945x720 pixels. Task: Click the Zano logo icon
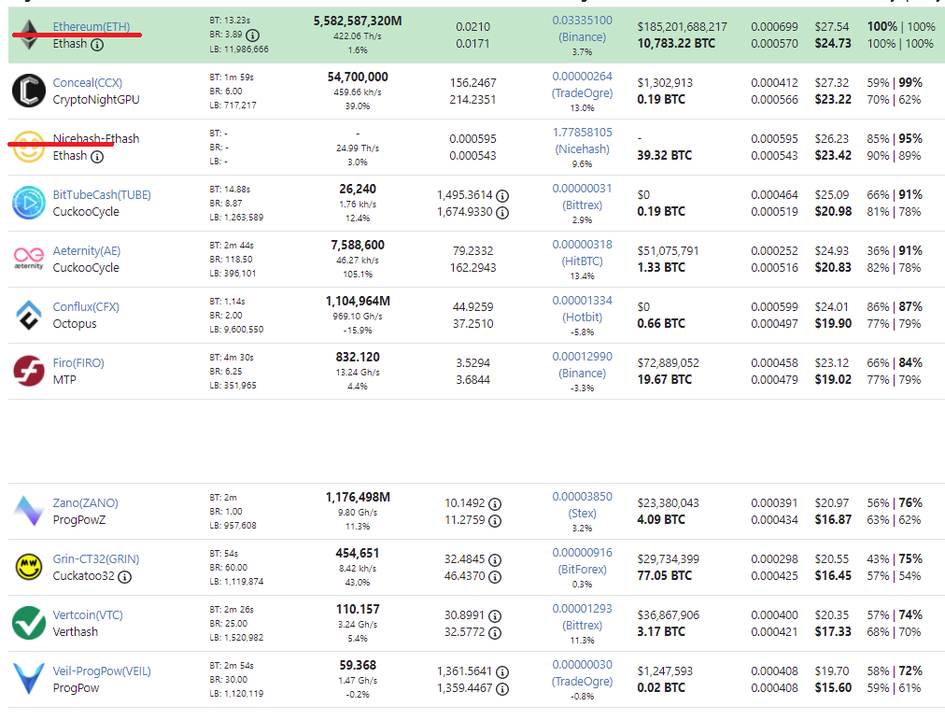28,511
